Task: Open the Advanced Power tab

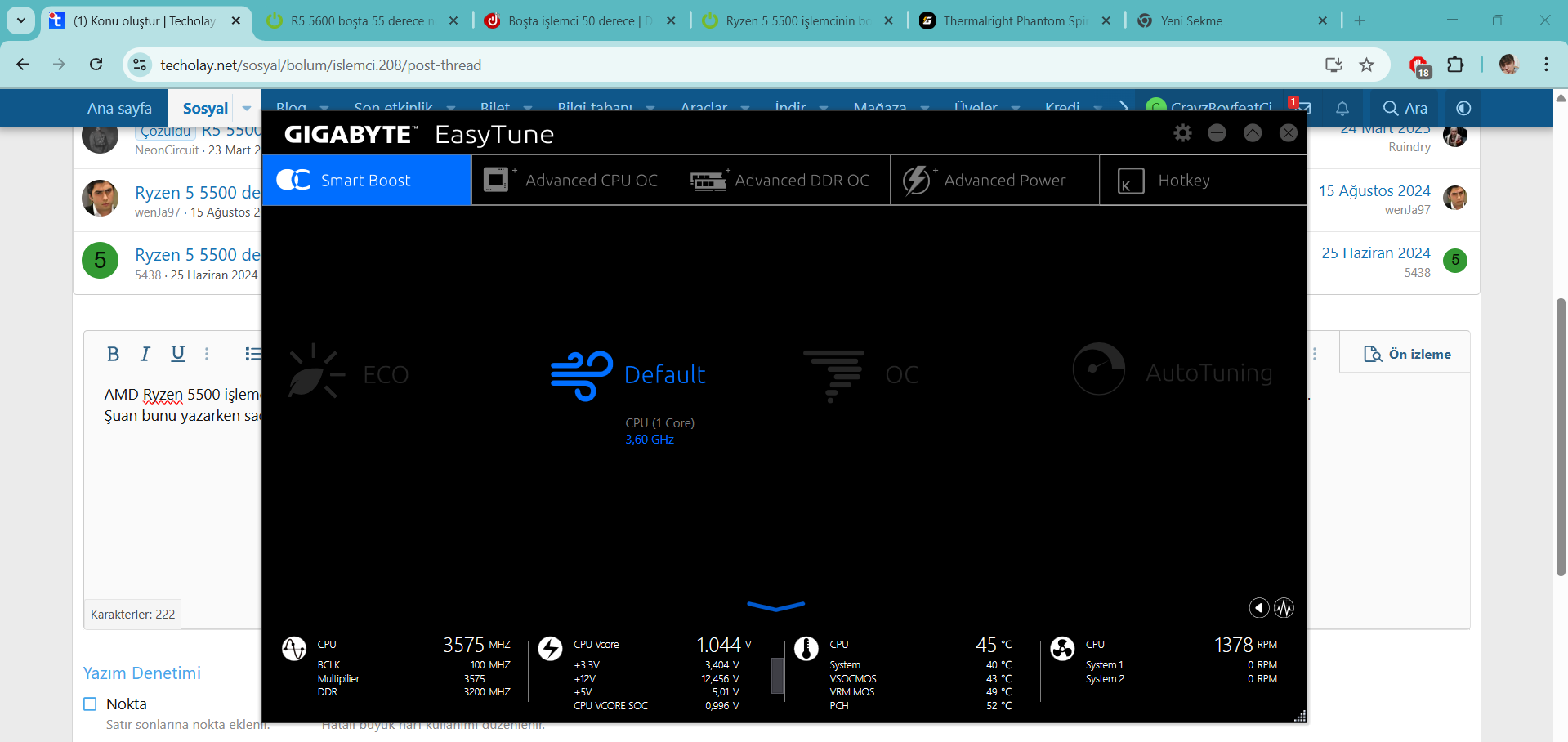Action: [x=994, y=180]
